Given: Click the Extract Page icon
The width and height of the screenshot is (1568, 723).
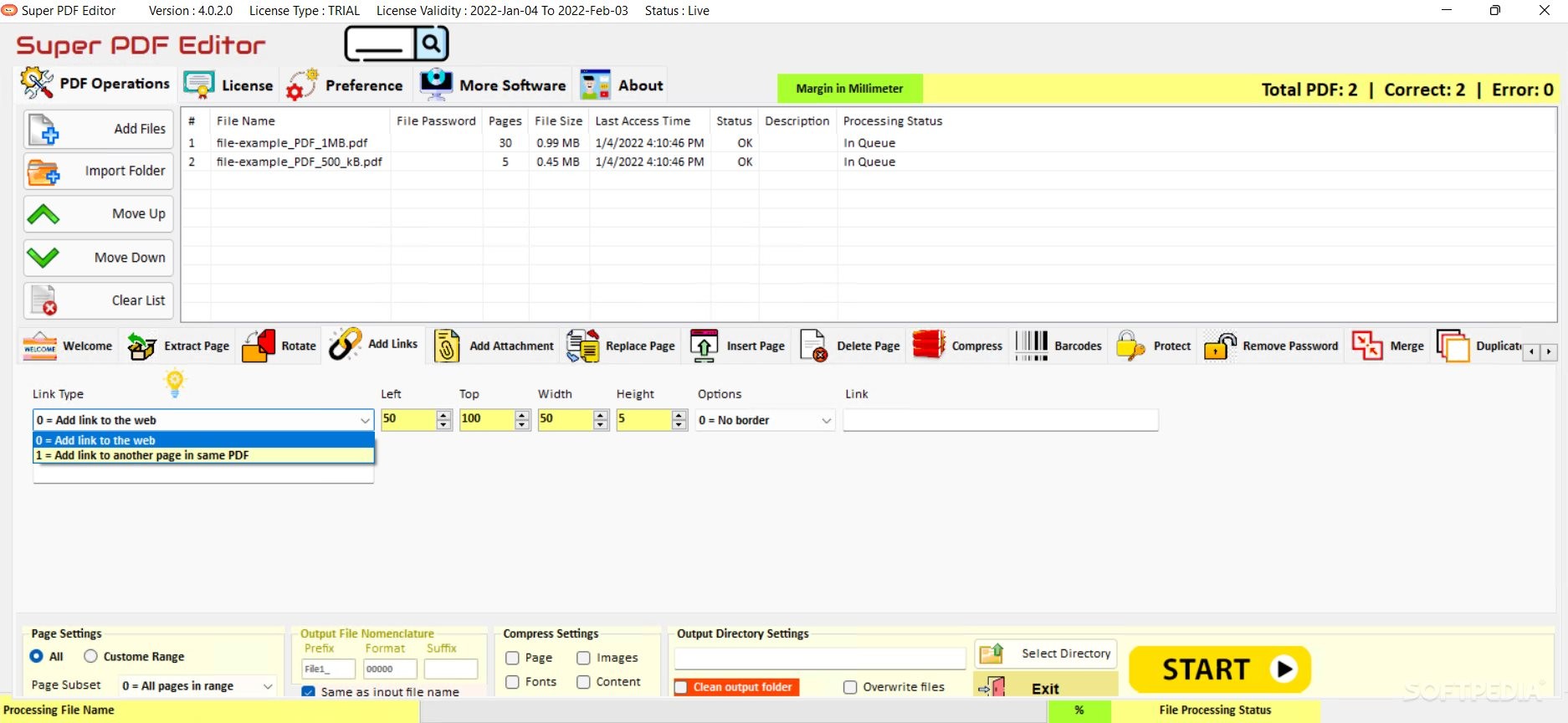Looking at the screenshot, I should (141, 346).
